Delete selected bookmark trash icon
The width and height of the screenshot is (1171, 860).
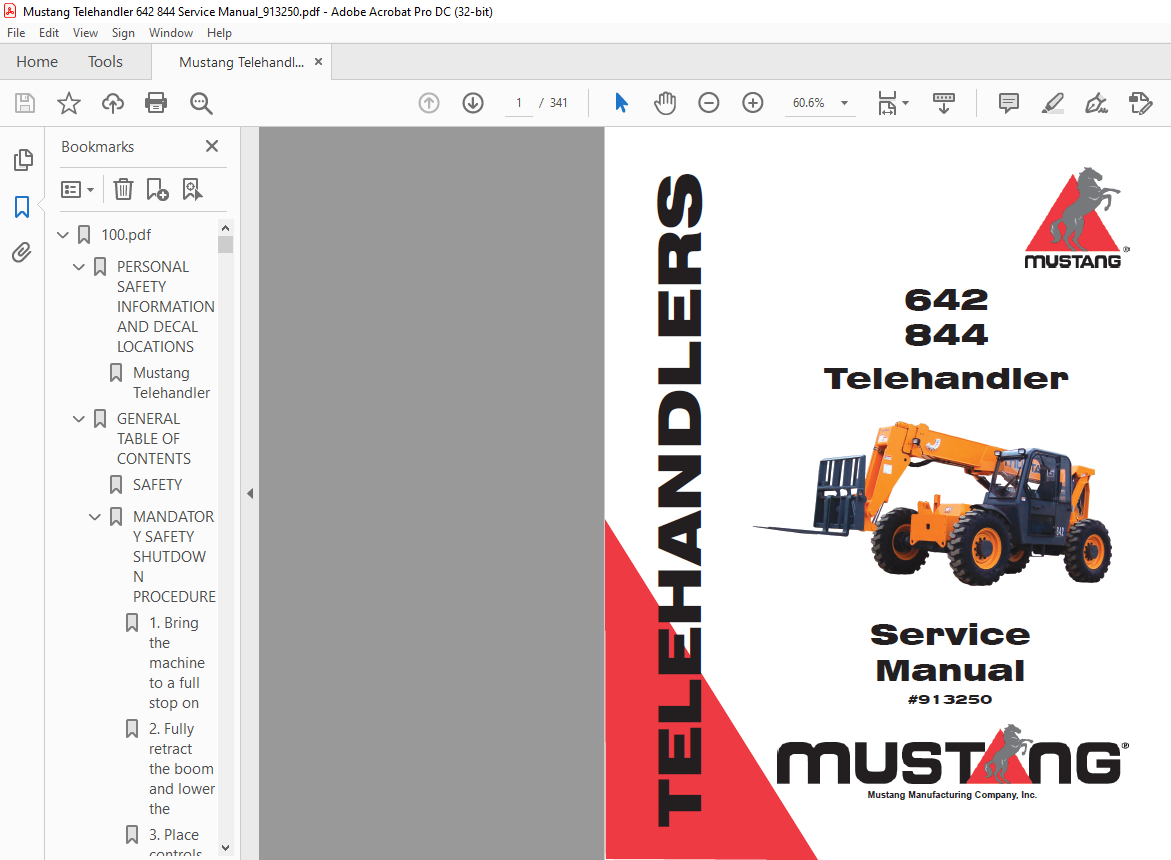(123, 190)
